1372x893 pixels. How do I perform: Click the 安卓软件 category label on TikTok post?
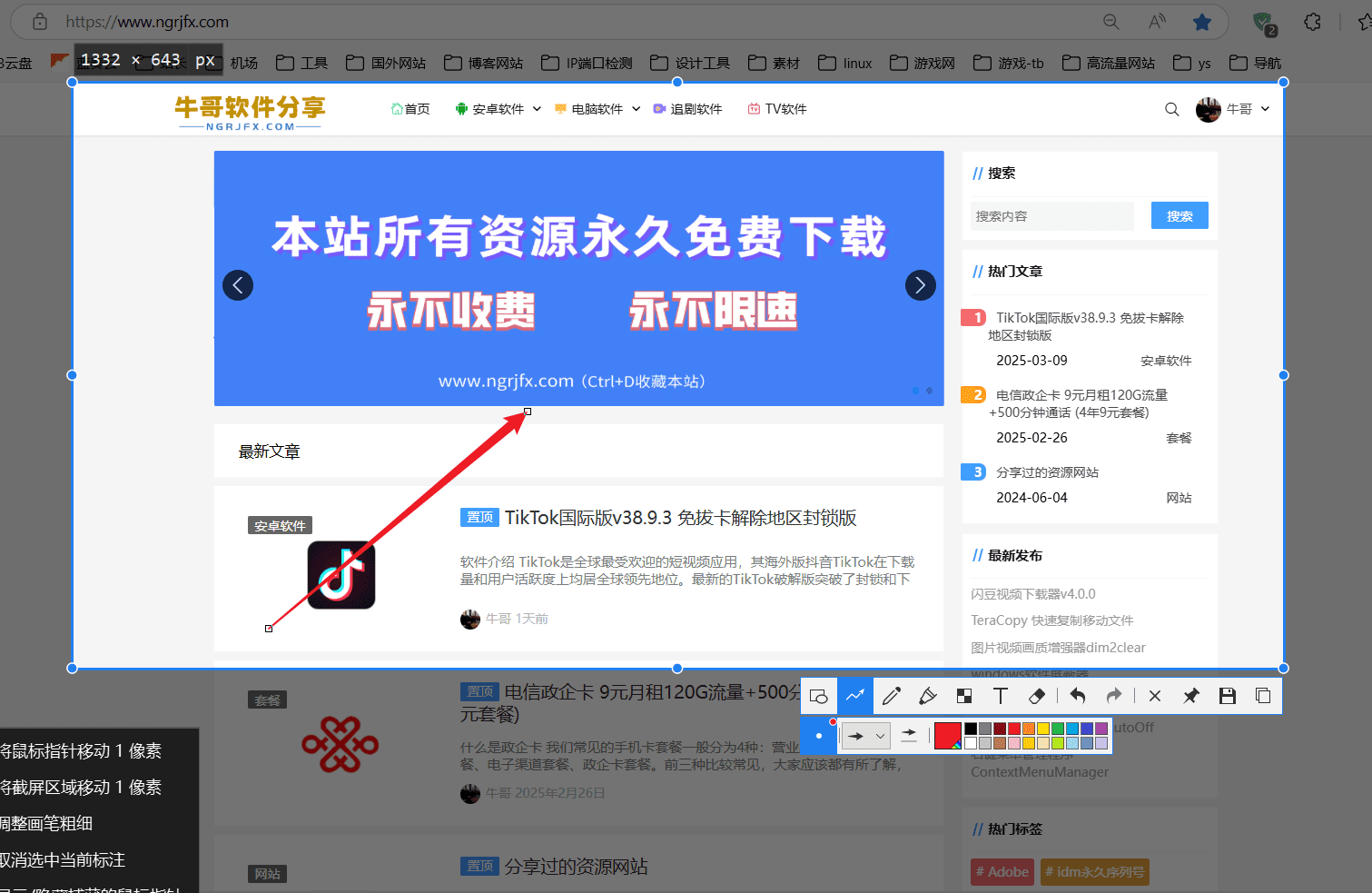(x=280, y=526)
